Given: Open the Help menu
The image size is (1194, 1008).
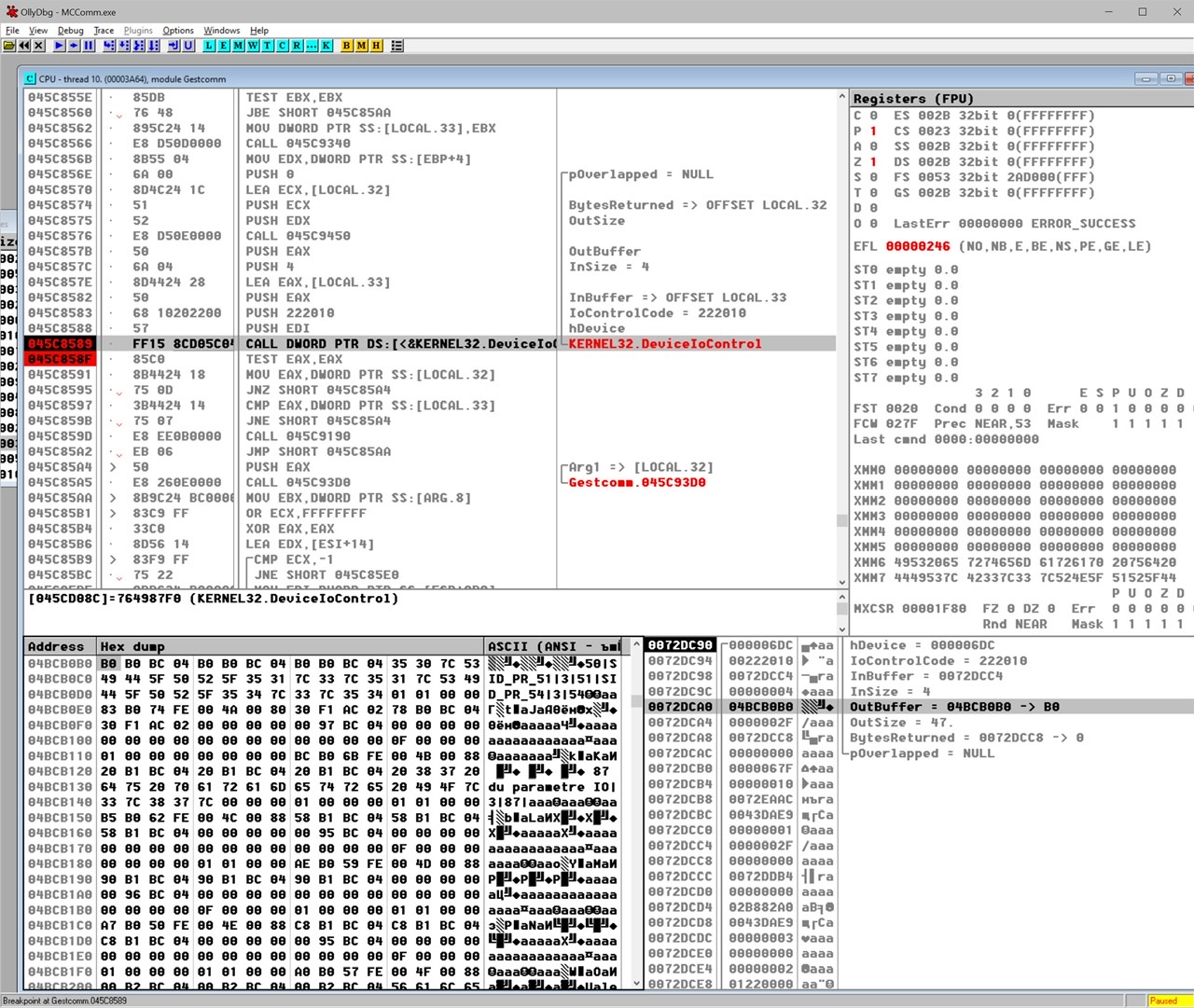Looking at the screenshot, I should [x=259, y=30].
